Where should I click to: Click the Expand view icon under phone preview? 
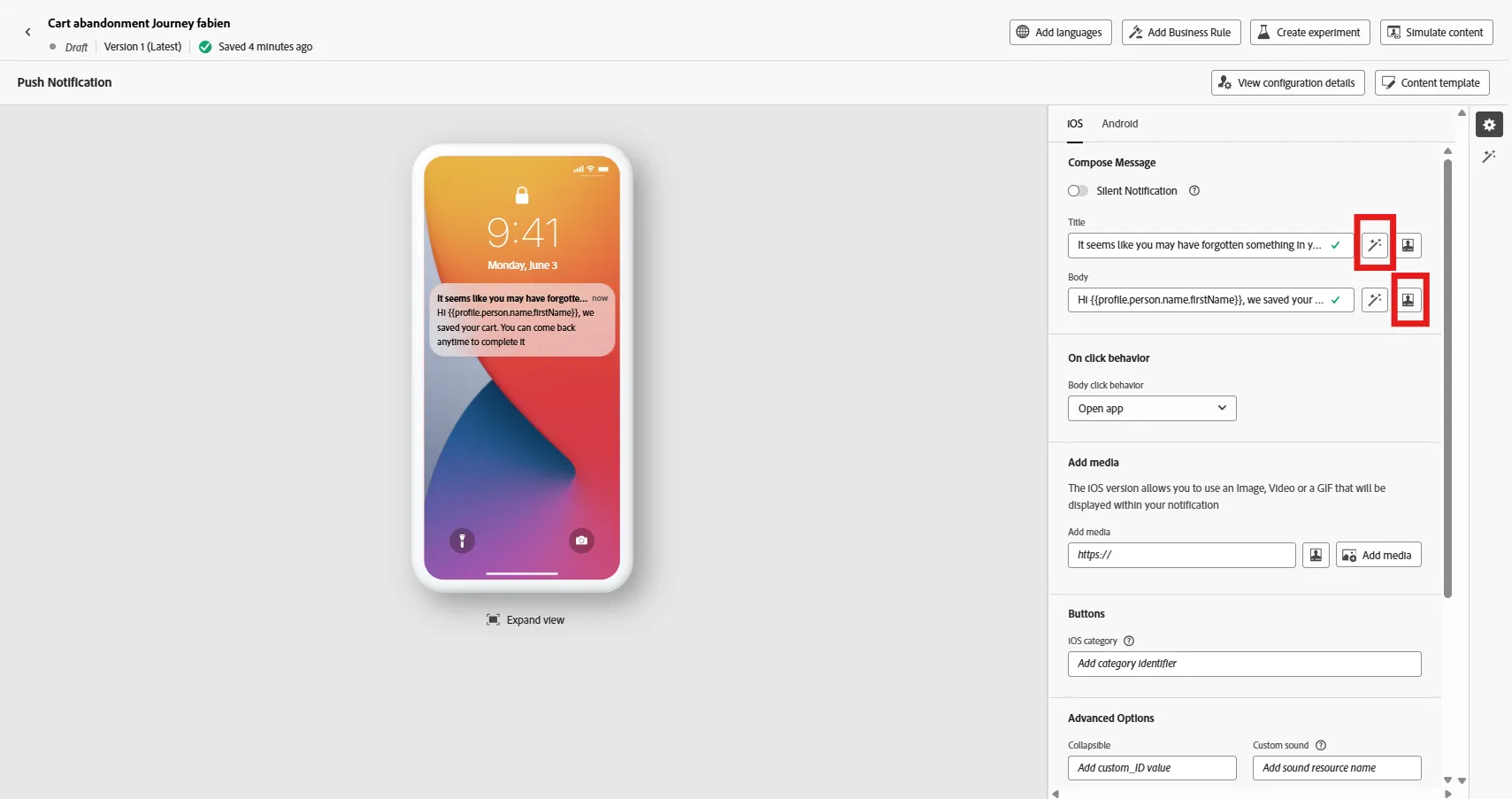493,619
